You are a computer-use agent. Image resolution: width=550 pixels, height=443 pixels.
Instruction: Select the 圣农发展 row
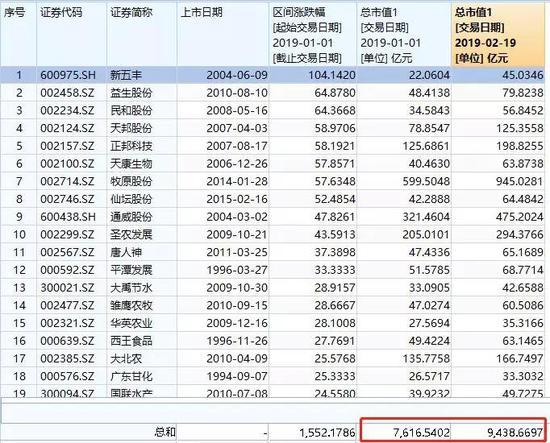click(x=273, y=234)
